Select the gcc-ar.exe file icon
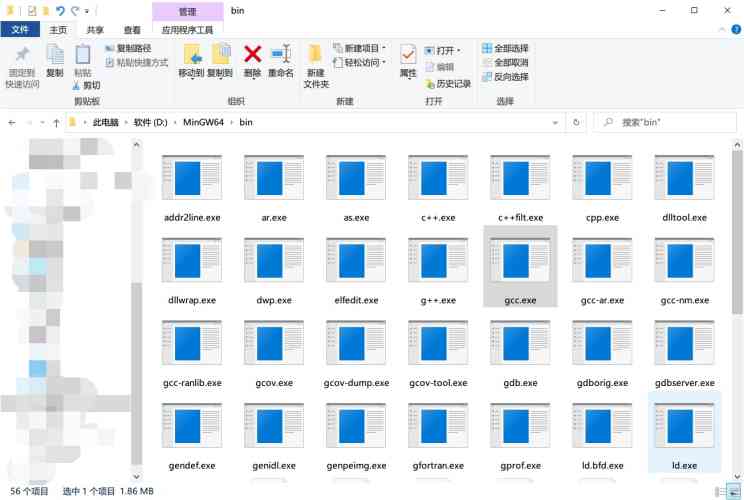 602,260
